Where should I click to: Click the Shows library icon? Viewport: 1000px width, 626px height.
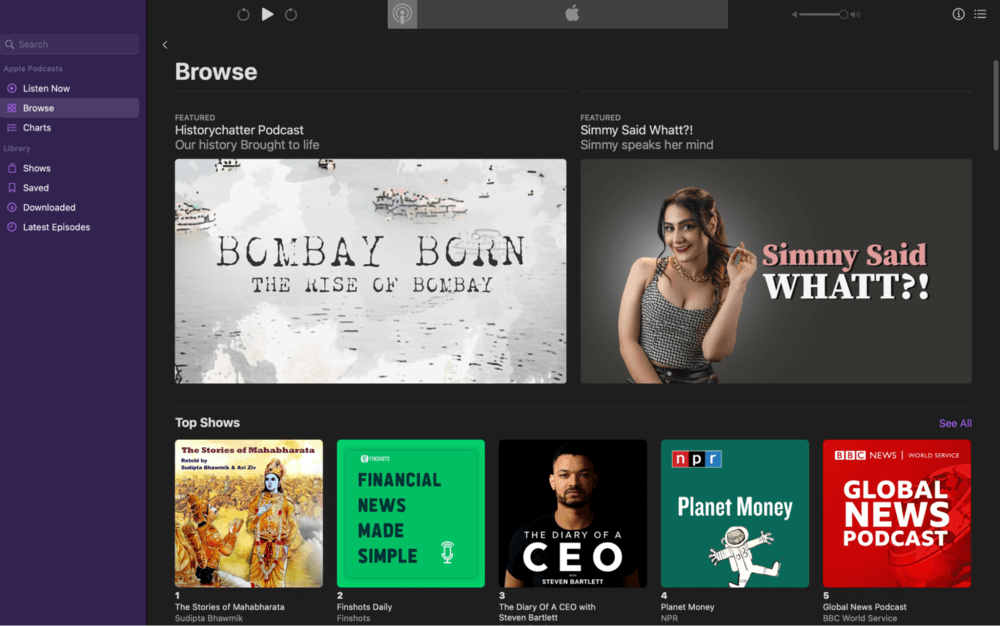tap(11, 168)
